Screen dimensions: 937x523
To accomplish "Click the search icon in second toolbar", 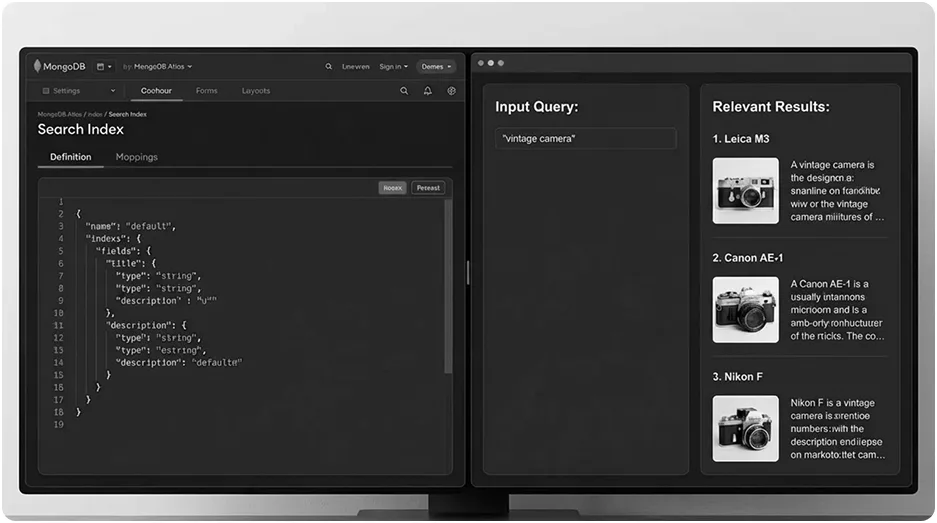I will (404, 91).
